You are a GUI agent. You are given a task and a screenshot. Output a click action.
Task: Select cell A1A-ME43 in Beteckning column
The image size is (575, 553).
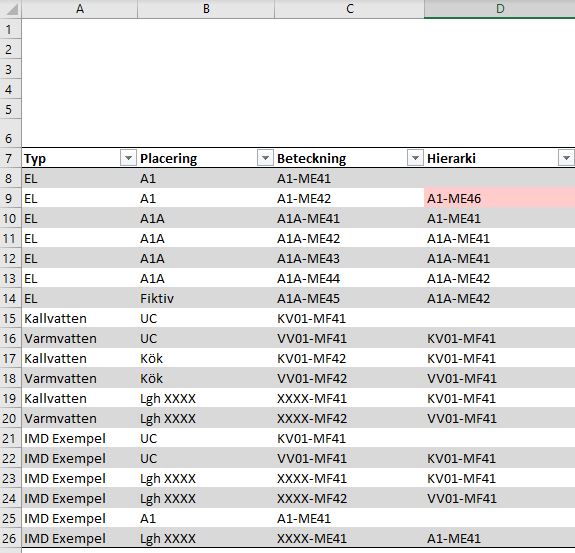point(349,259)
